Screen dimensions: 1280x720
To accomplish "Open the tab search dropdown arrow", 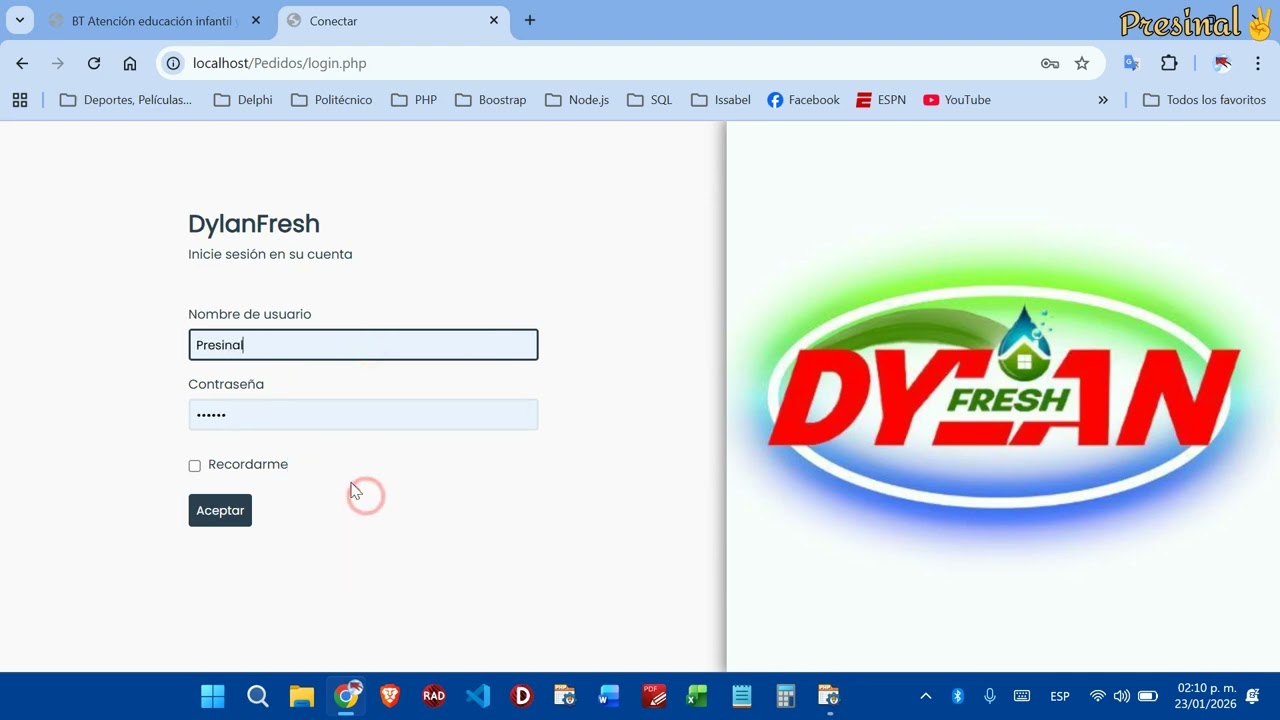I will tap(19, 20).
